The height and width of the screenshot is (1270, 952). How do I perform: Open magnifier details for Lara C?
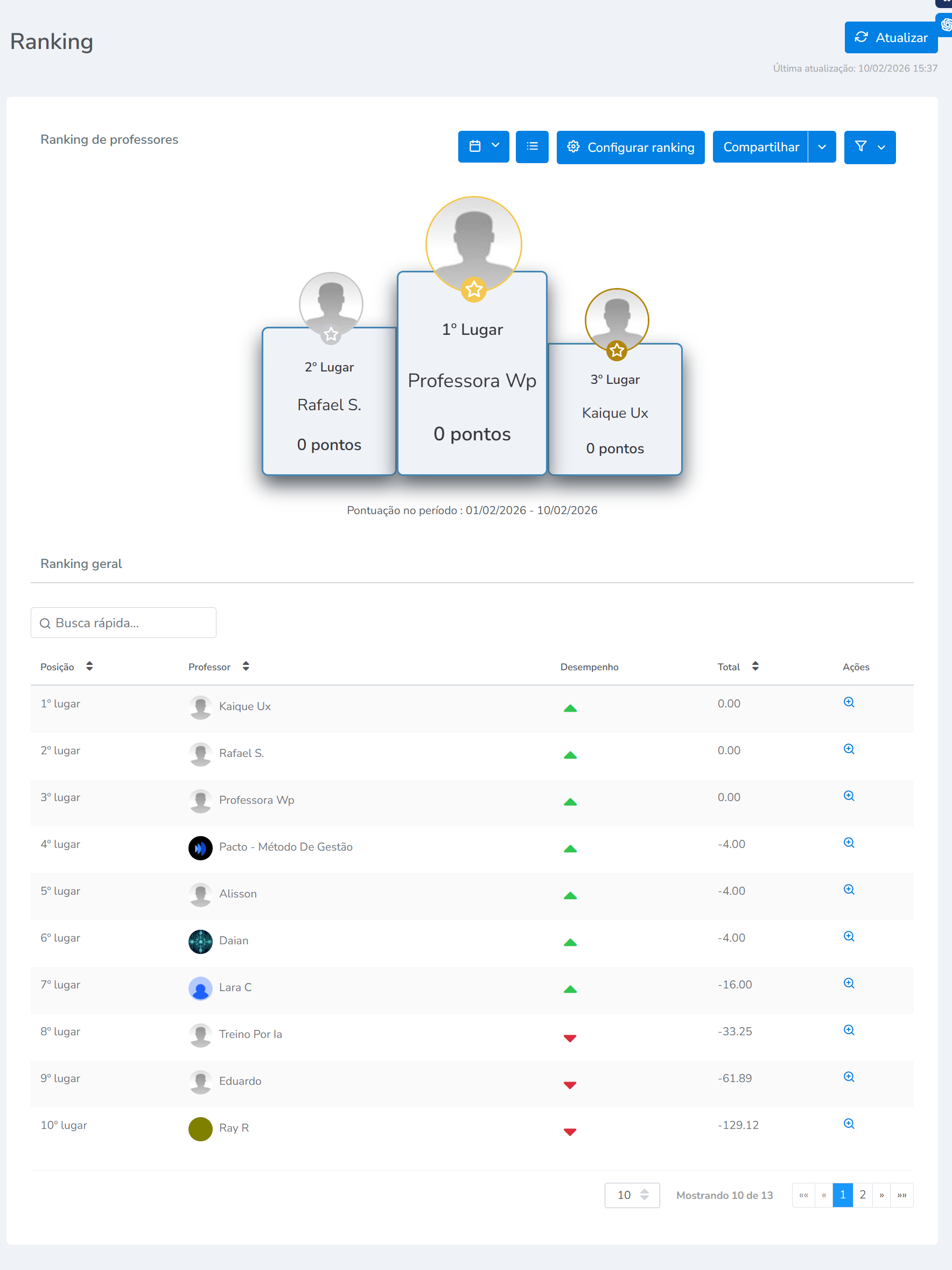(849, 983)
